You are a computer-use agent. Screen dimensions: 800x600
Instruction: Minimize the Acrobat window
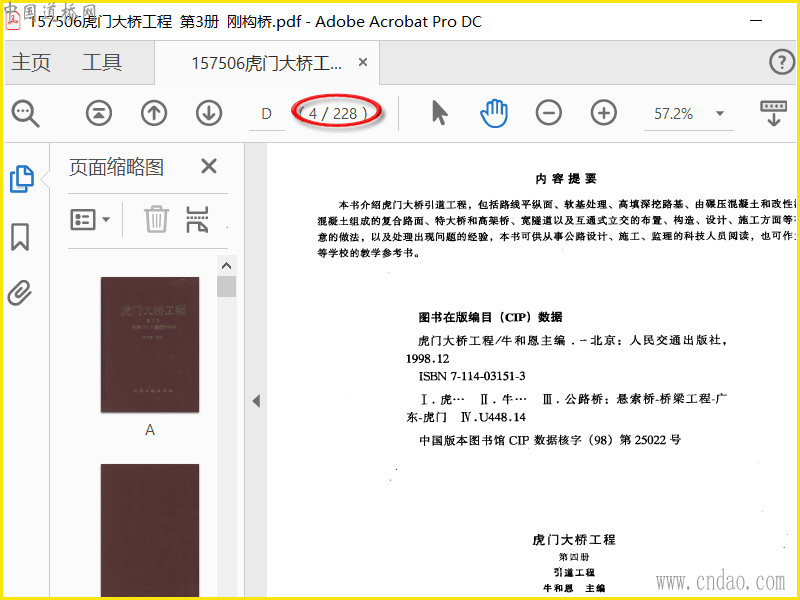tap(756, 21)
